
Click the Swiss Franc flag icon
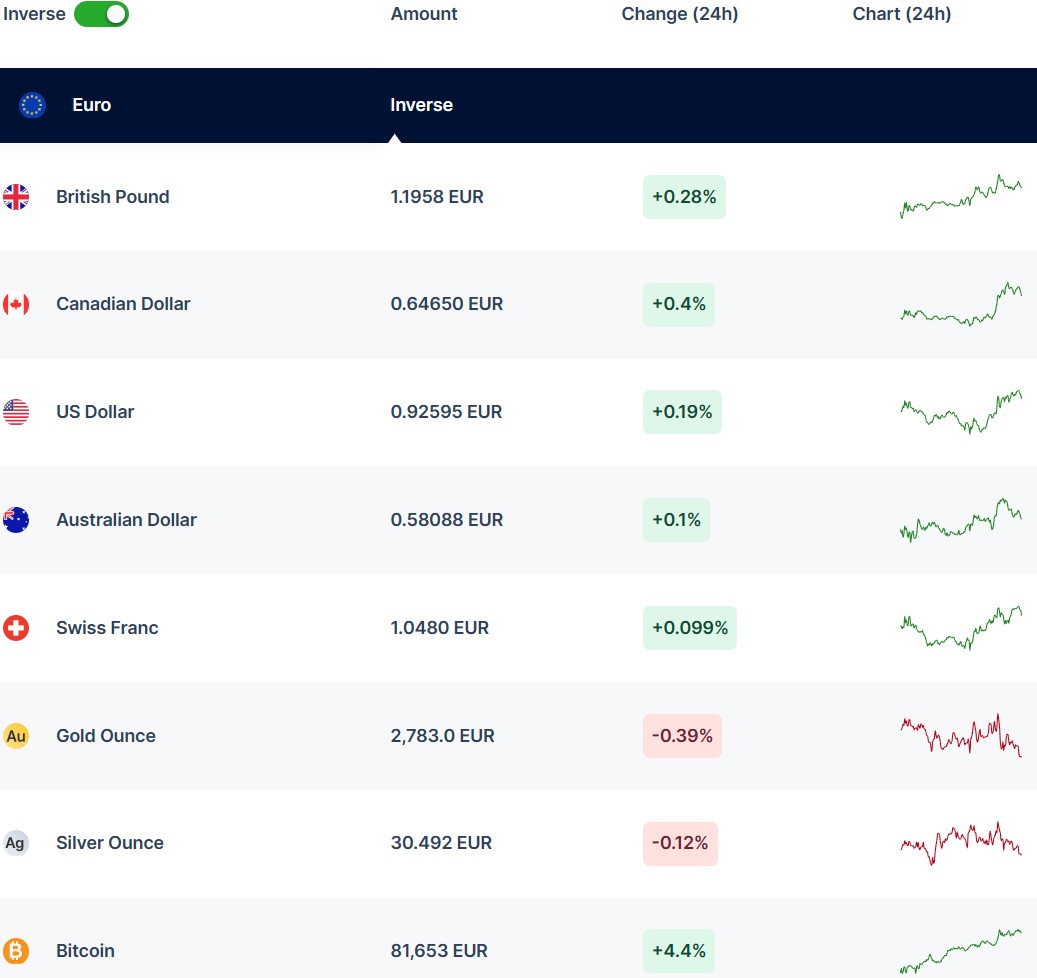[x=16, y=628]
